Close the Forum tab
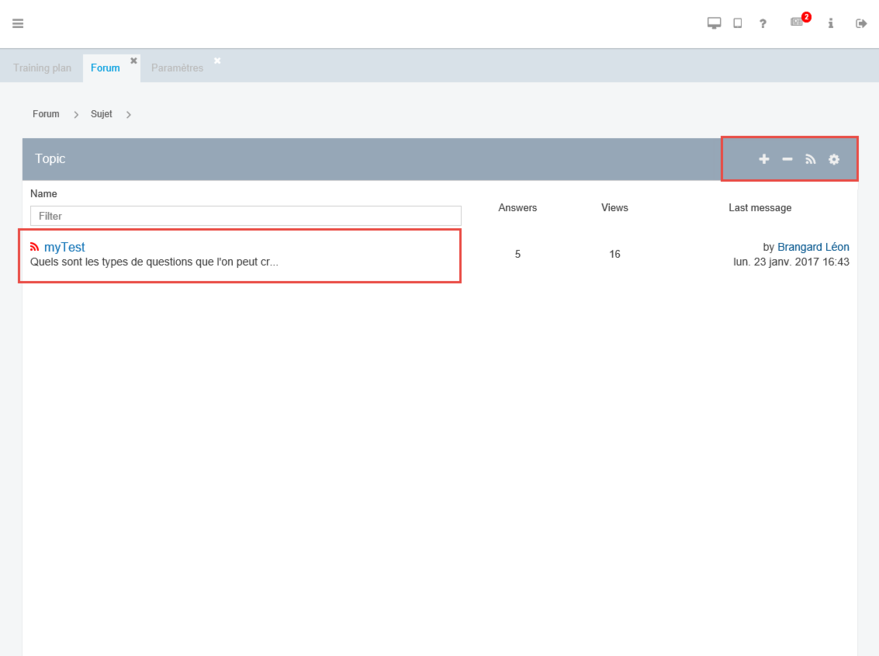879x656 pixels. pyautogui.click(x=133, y=61)
